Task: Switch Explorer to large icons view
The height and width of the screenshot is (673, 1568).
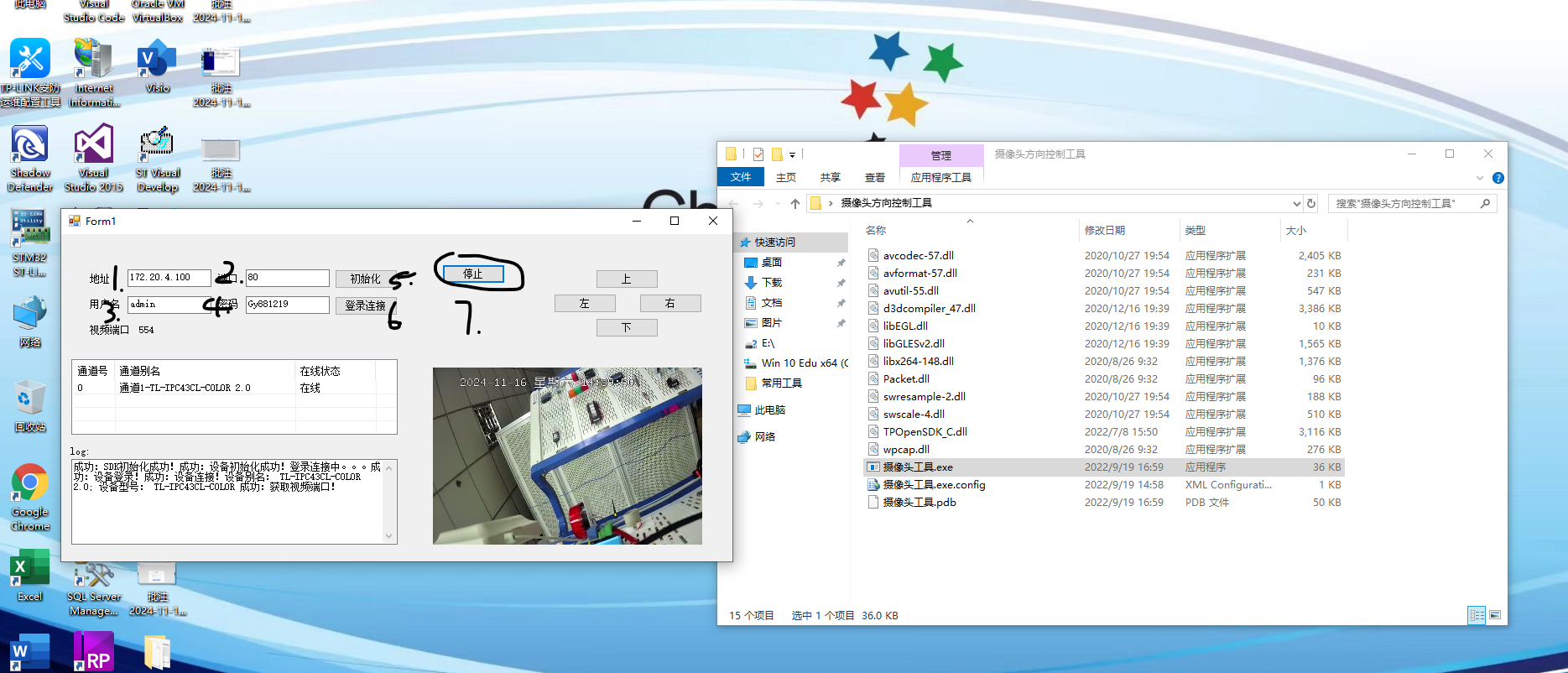Action: click(x=1495, y=615)
